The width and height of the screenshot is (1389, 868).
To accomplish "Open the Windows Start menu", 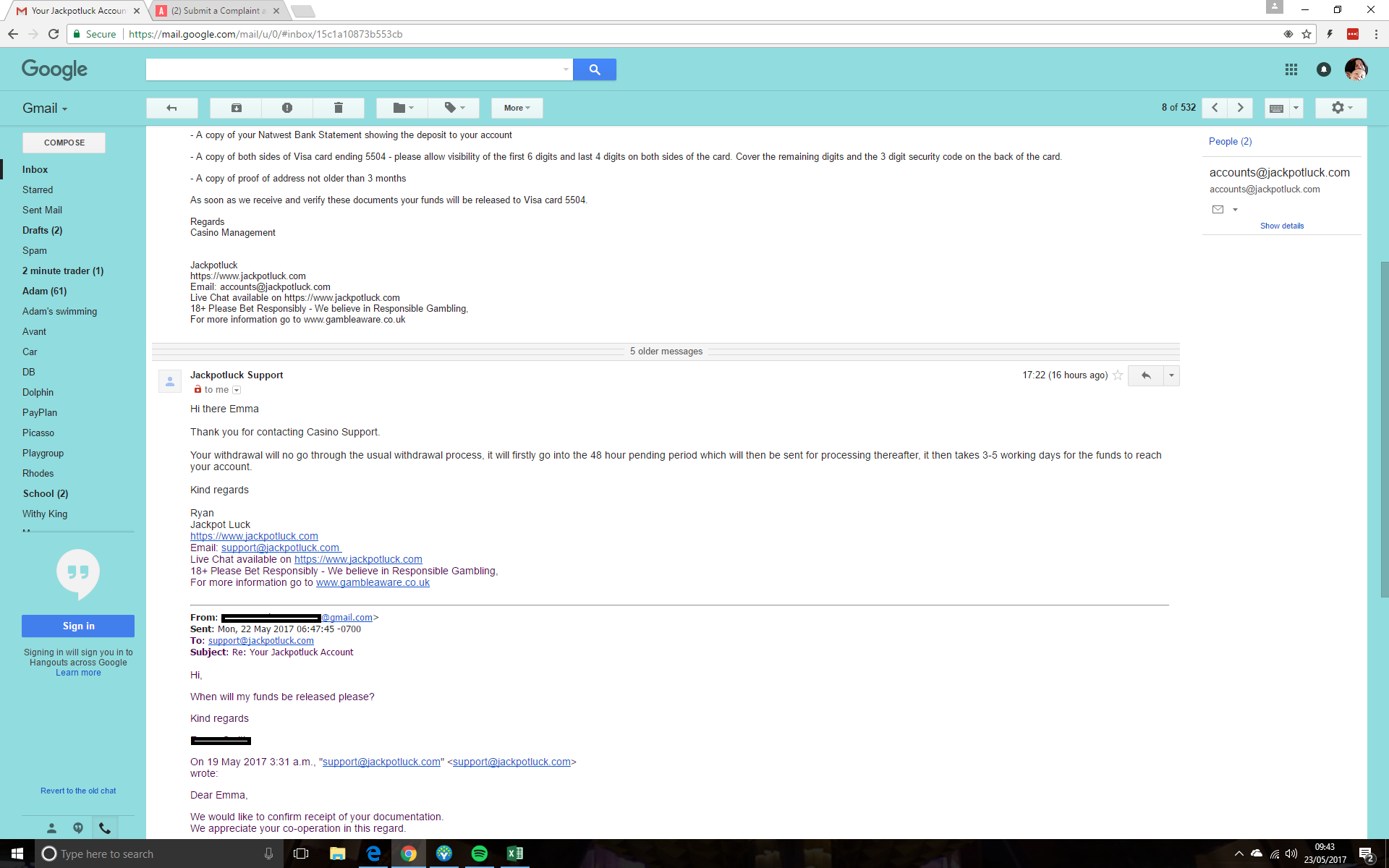I will coord(17,854).
